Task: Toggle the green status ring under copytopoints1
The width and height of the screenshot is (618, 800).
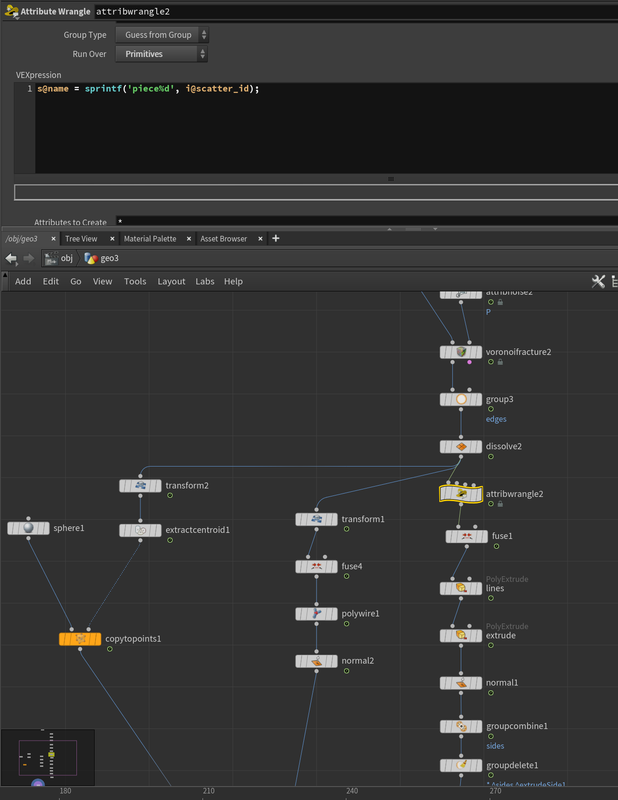Action: coord(110,649)
